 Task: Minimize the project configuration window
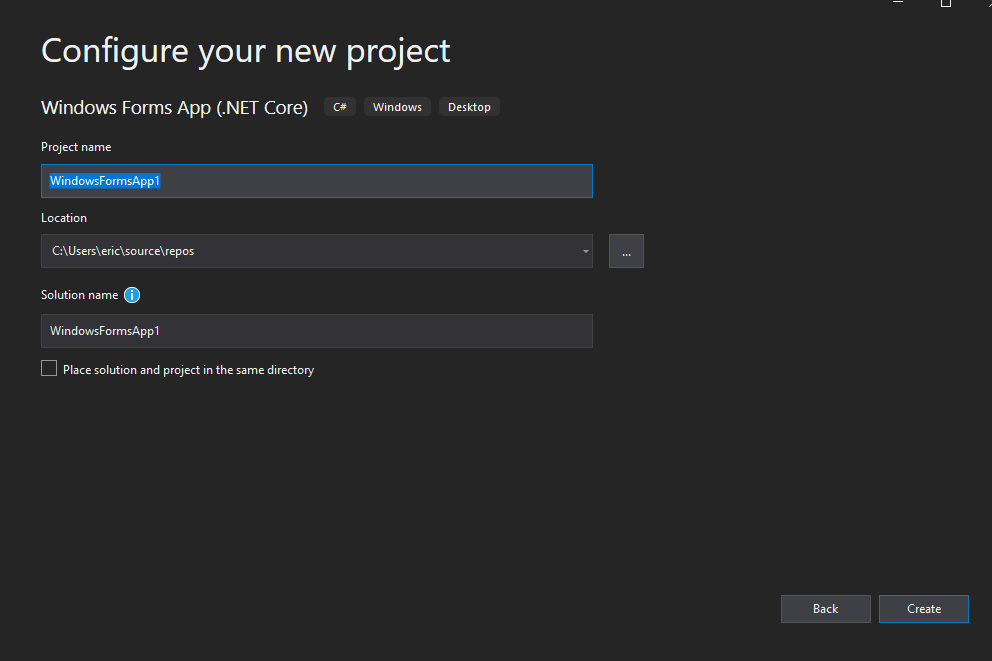click(x=898, y=3)
